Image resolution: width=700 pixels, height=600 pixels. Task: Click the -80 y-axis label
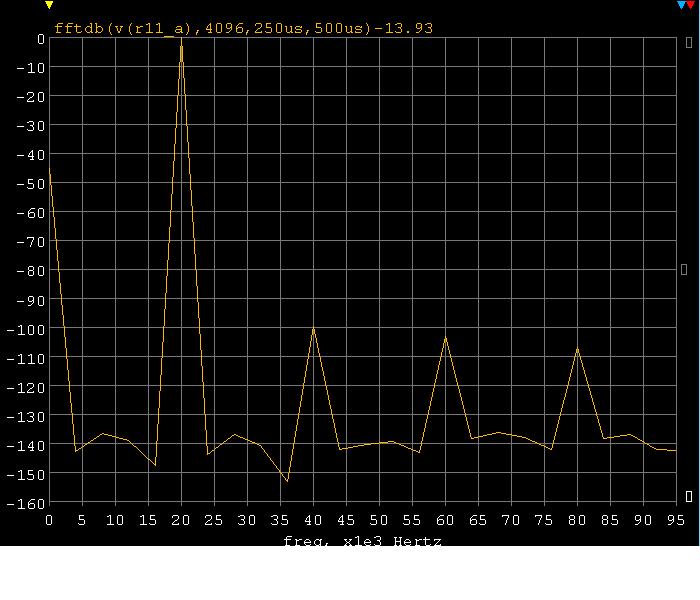point(31,271)
